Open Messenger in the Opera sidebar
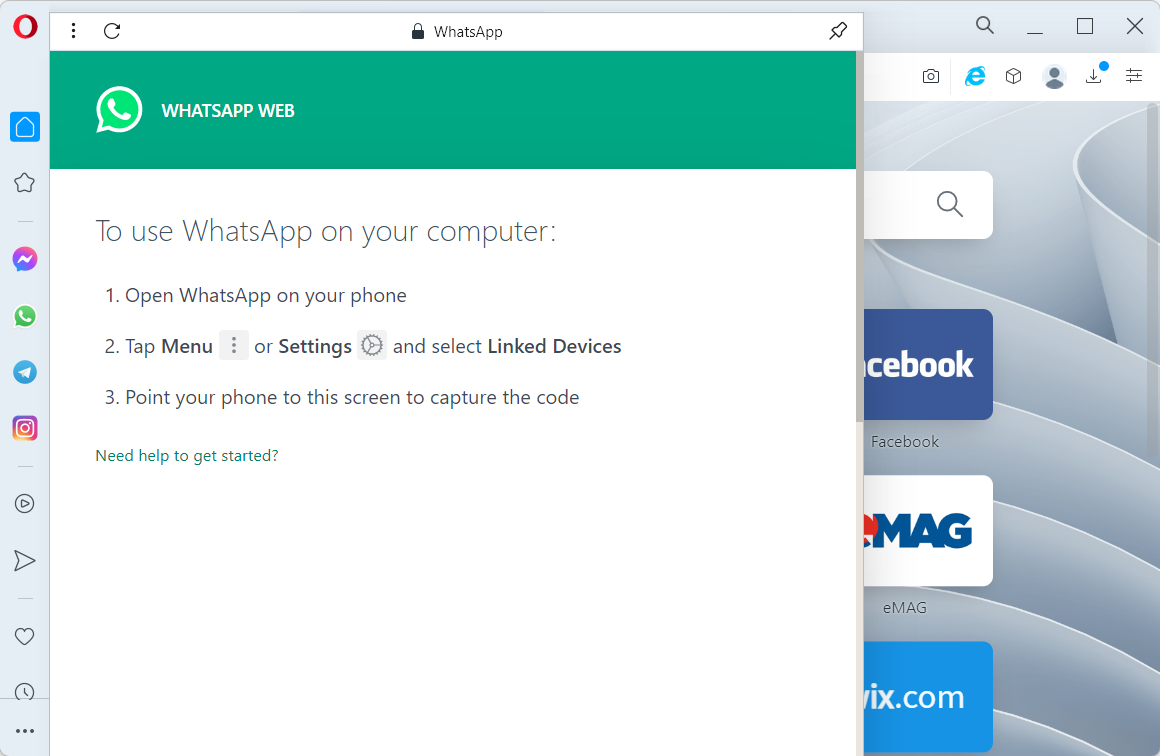Viewport: 1160px width, 756px height. point(25,259)
